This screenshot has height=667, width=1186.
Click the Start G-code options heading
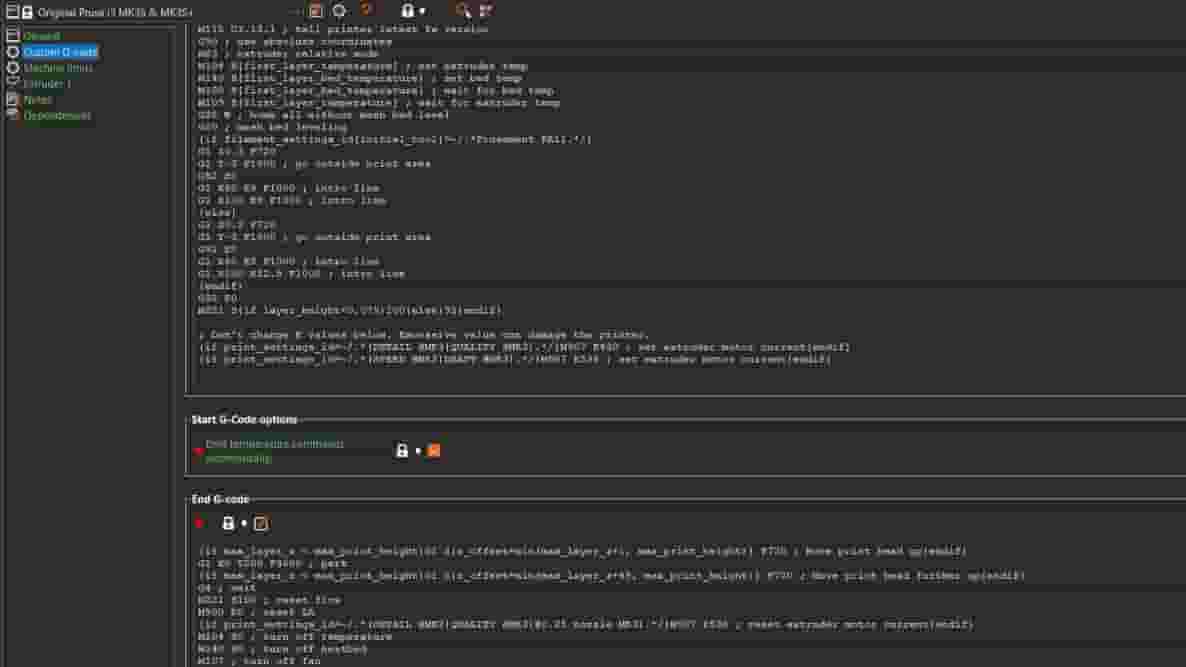click(244, 420)
